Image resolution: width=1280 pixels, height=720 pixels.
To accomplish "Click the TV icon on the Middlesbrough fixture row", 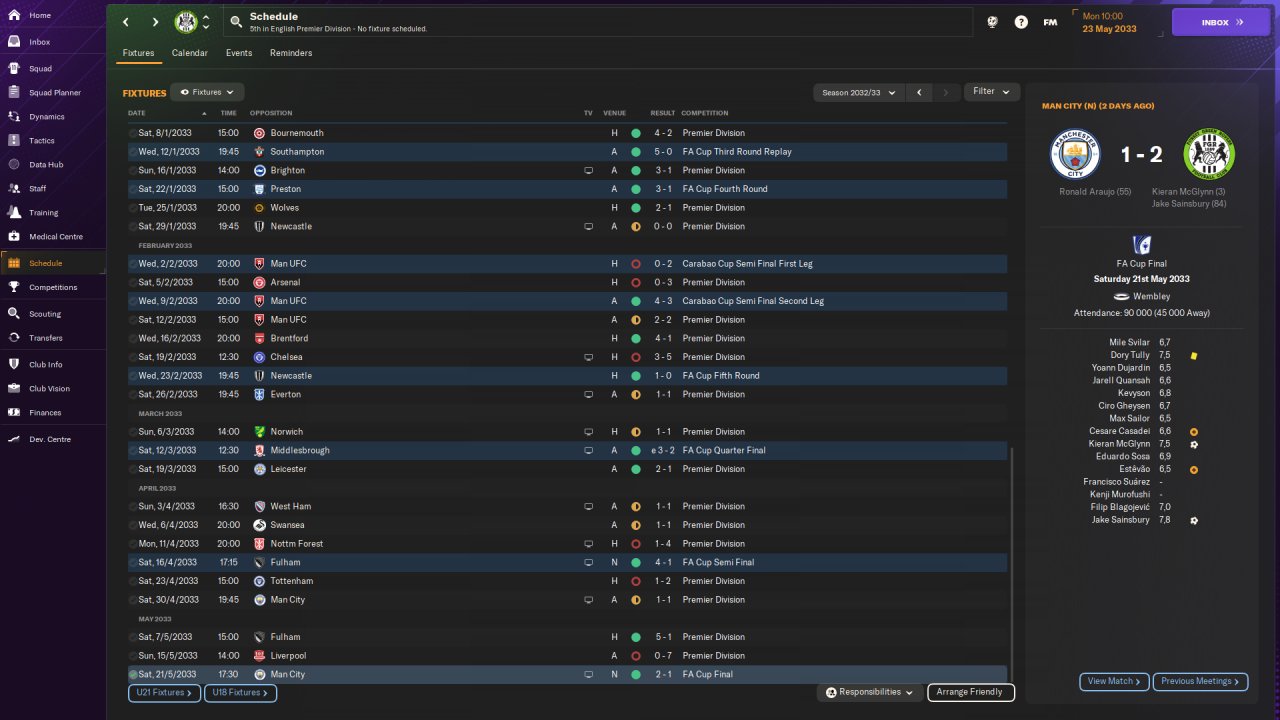I will (x=589, y=451).
